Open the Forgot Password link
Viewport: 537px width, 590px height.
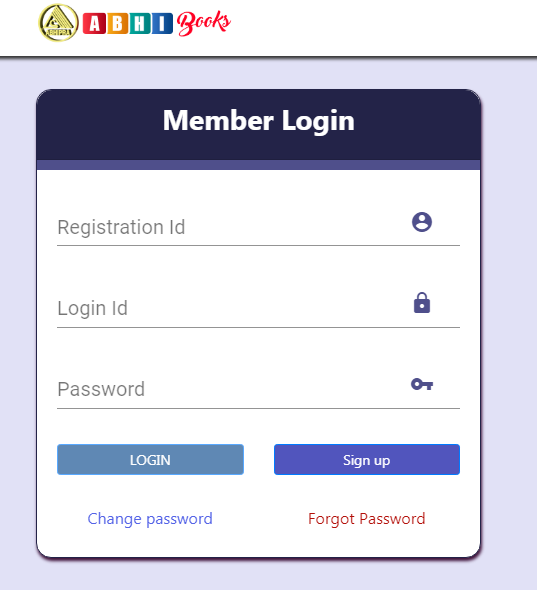click(367, 519)
